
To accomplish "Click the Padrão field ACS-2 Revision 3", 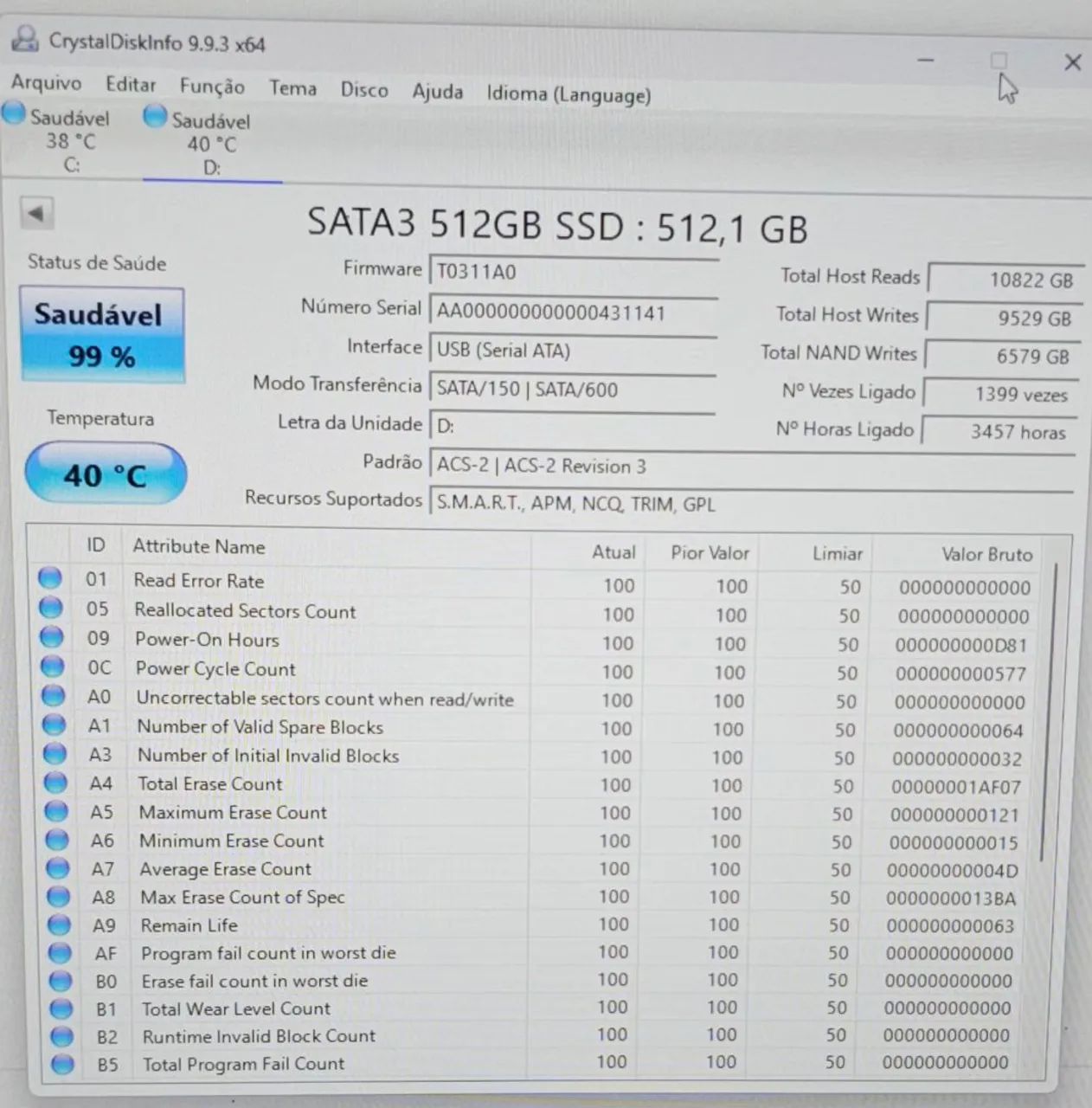I will (x=751, y=466).
